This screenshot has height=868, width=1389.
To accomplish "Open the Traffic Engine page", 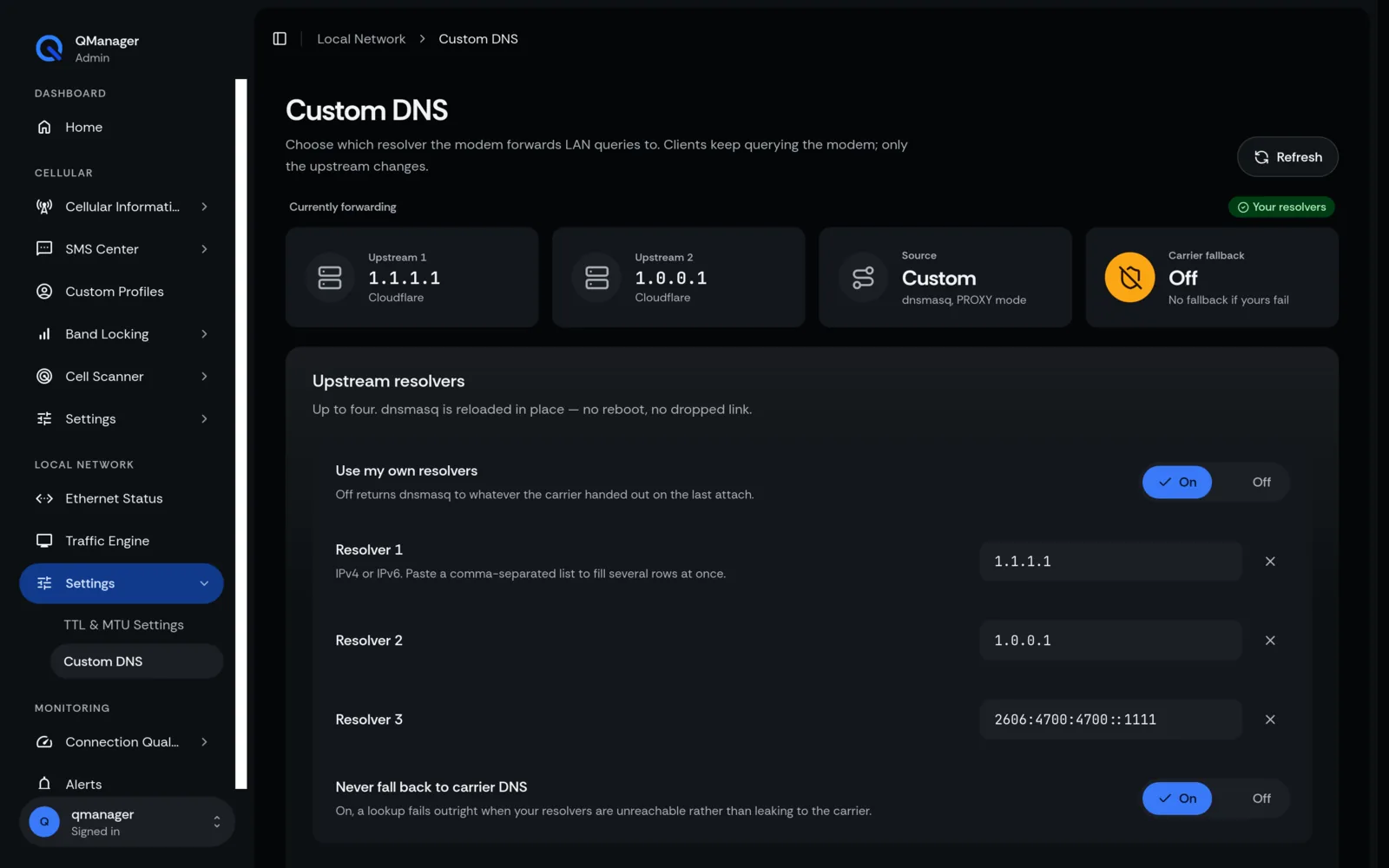I will point(122,541).
